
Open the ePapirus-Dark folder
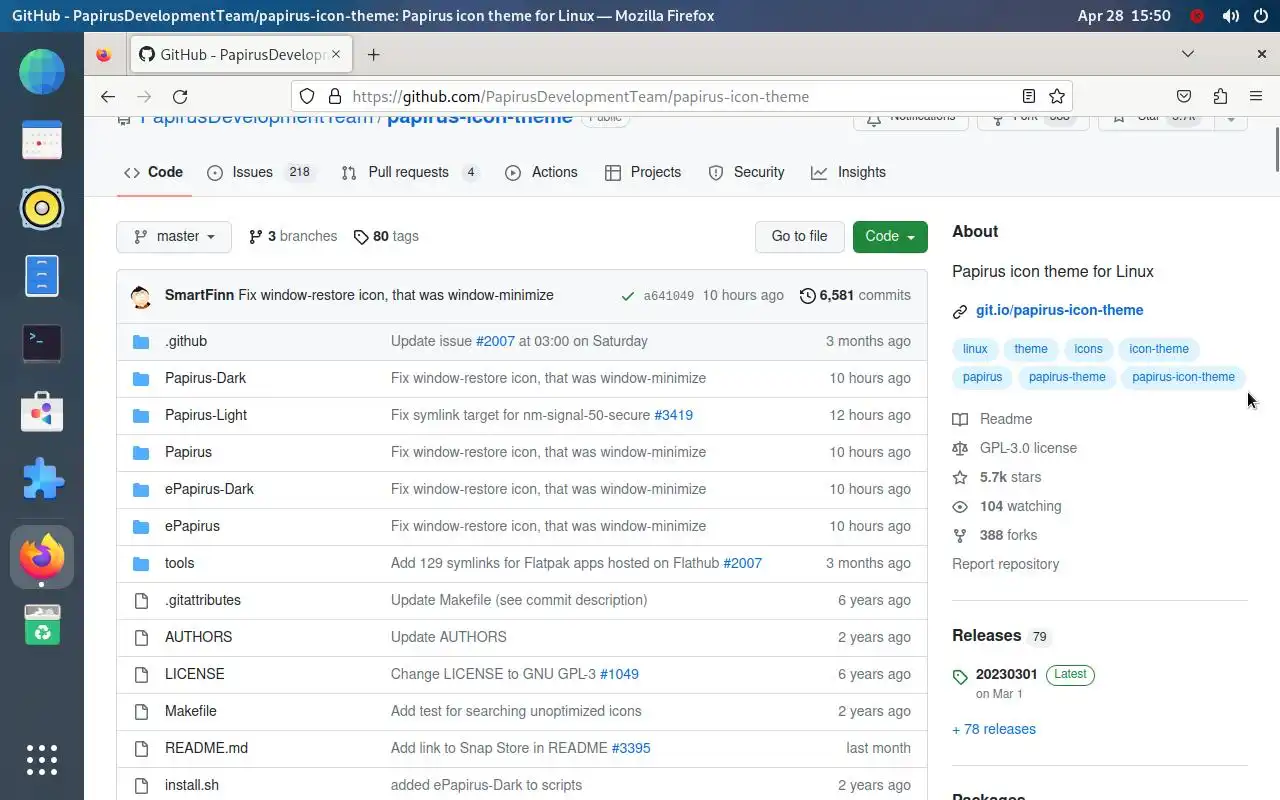[x=209, y=490]
